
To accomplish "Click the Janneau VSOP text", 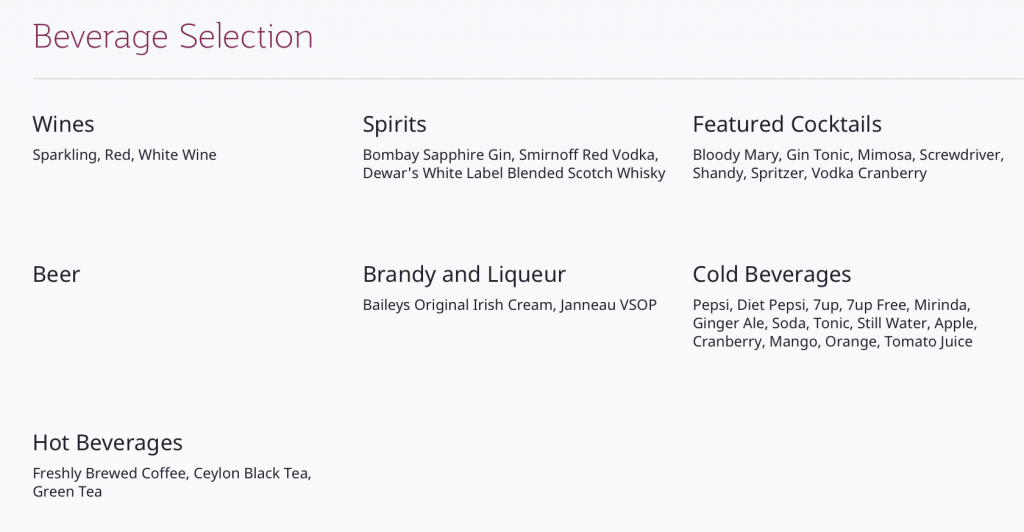I will [608, 305].
